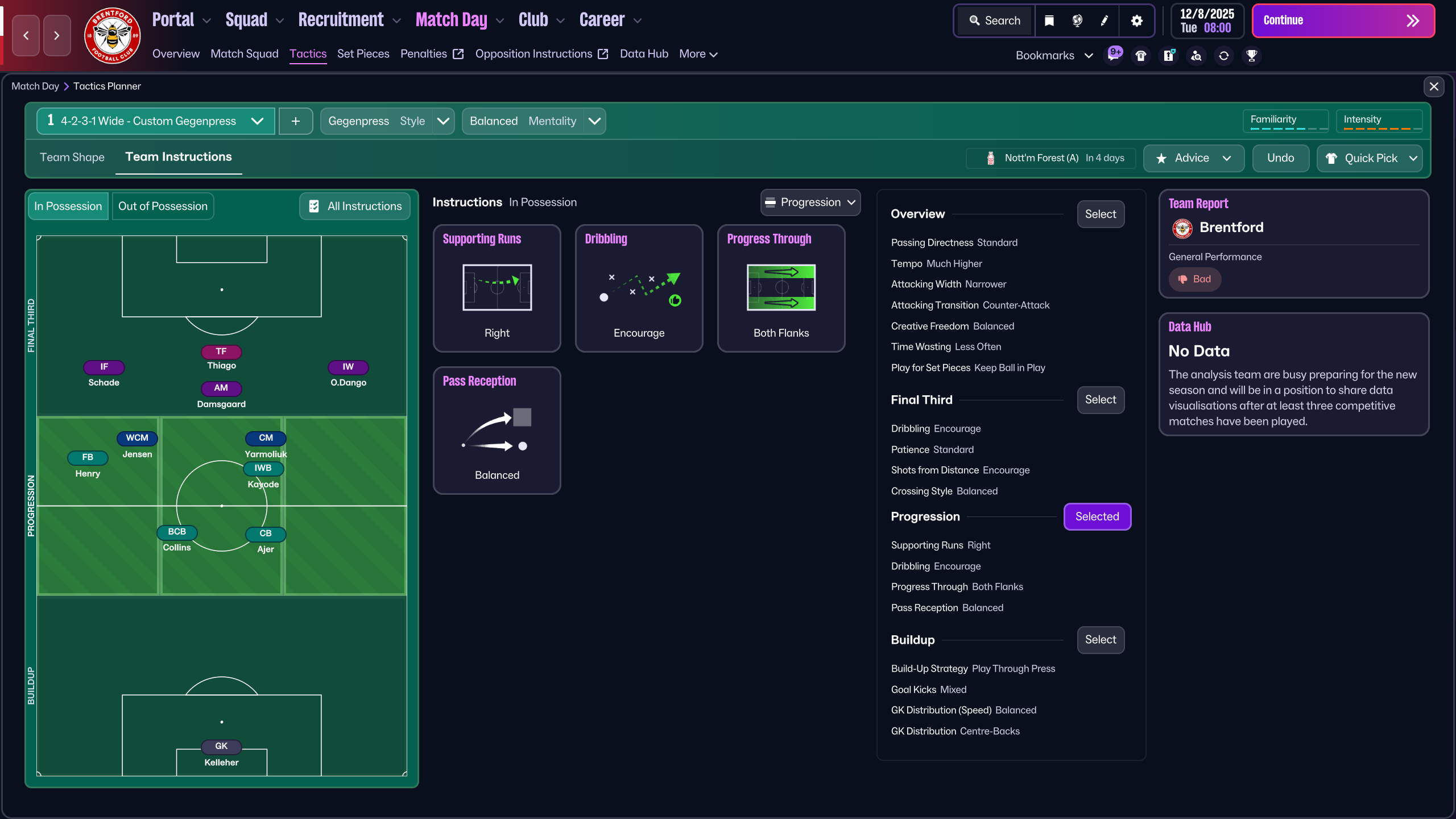Open the Opposition Instructions tab
Image resolution: width=1456 pixels, height=819 pixels.
pos(541,54)
